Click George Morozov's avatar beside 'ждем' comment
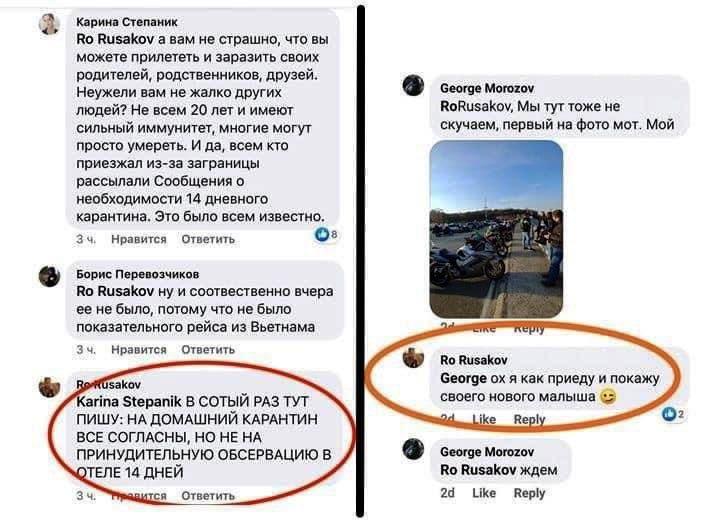Image resolution: width=722 pixels, height=521 pixels. pyautogui.click(x=413, y=449)
